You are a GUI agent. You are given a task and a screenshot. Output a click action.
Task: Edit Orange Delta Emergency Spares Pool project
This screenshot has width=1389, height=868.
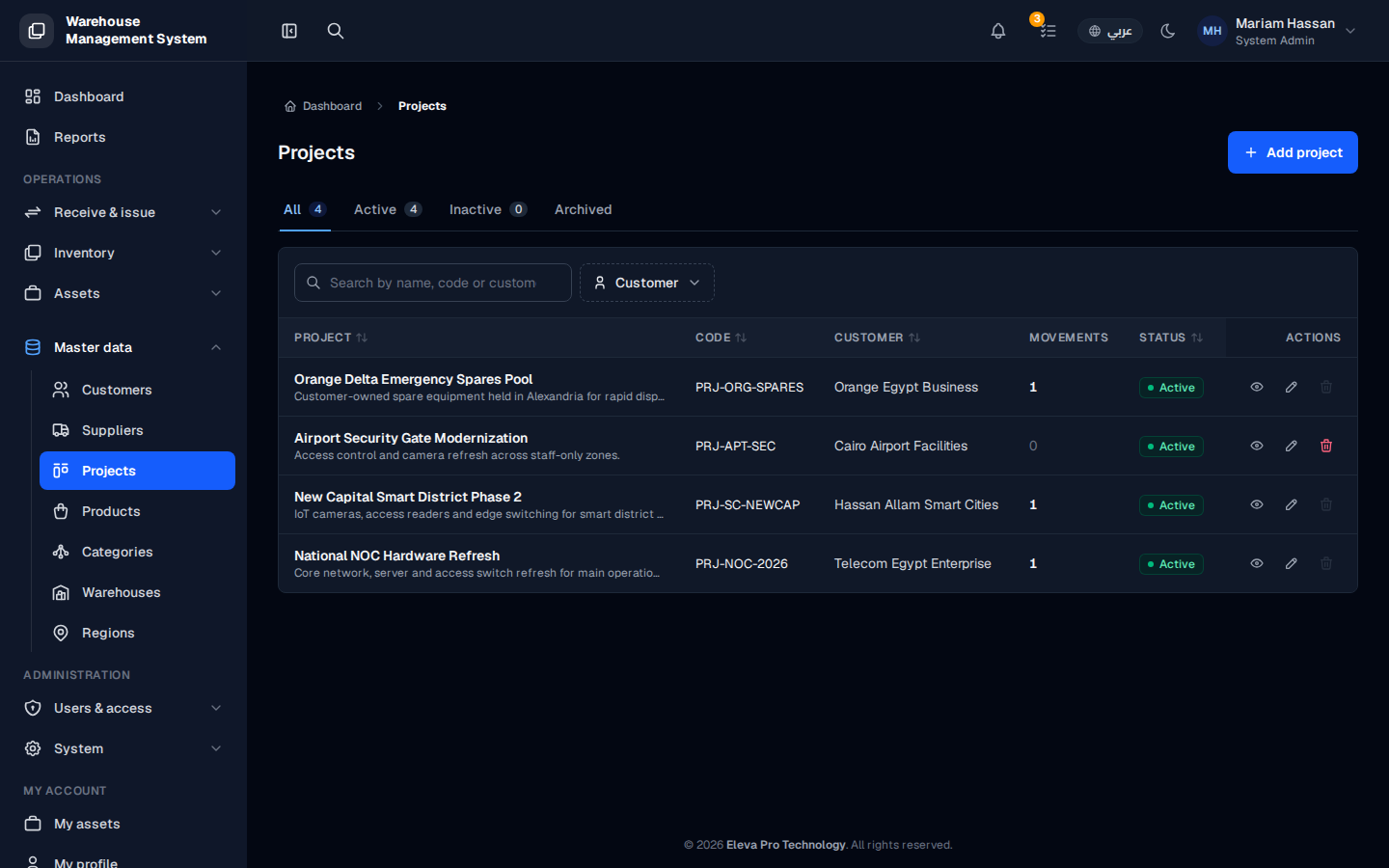point(1292,387)
